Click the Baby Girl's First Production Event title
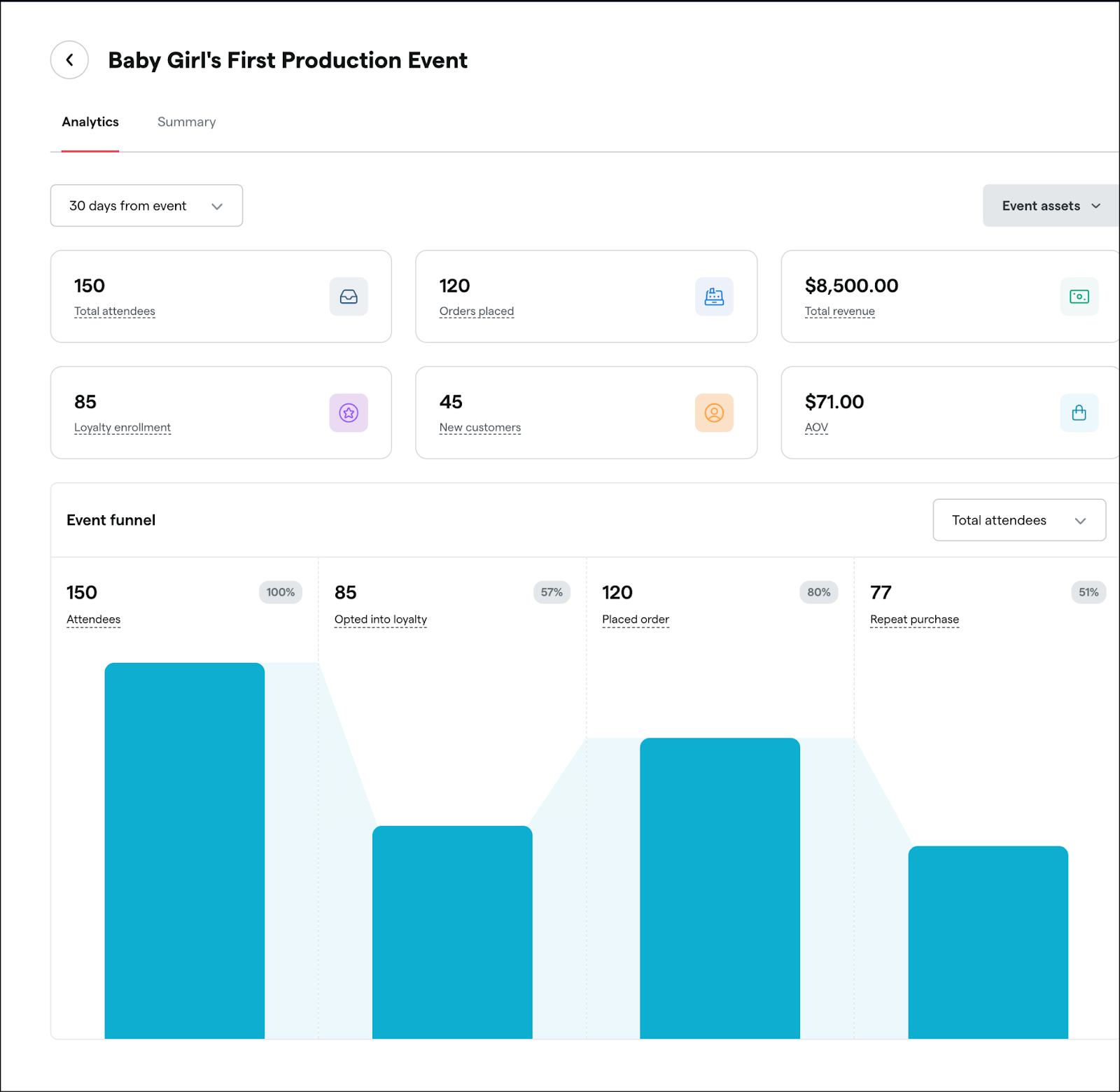 pos(288,60)
